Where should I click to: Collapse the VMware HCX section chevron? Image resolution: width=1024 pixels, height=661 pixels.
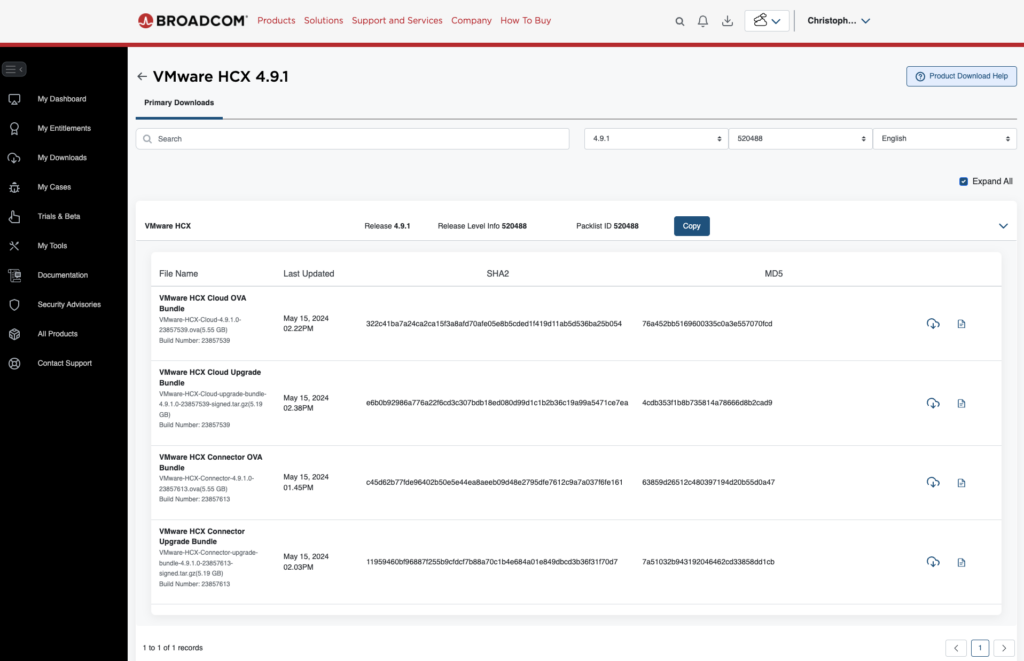pos(1003,226)
